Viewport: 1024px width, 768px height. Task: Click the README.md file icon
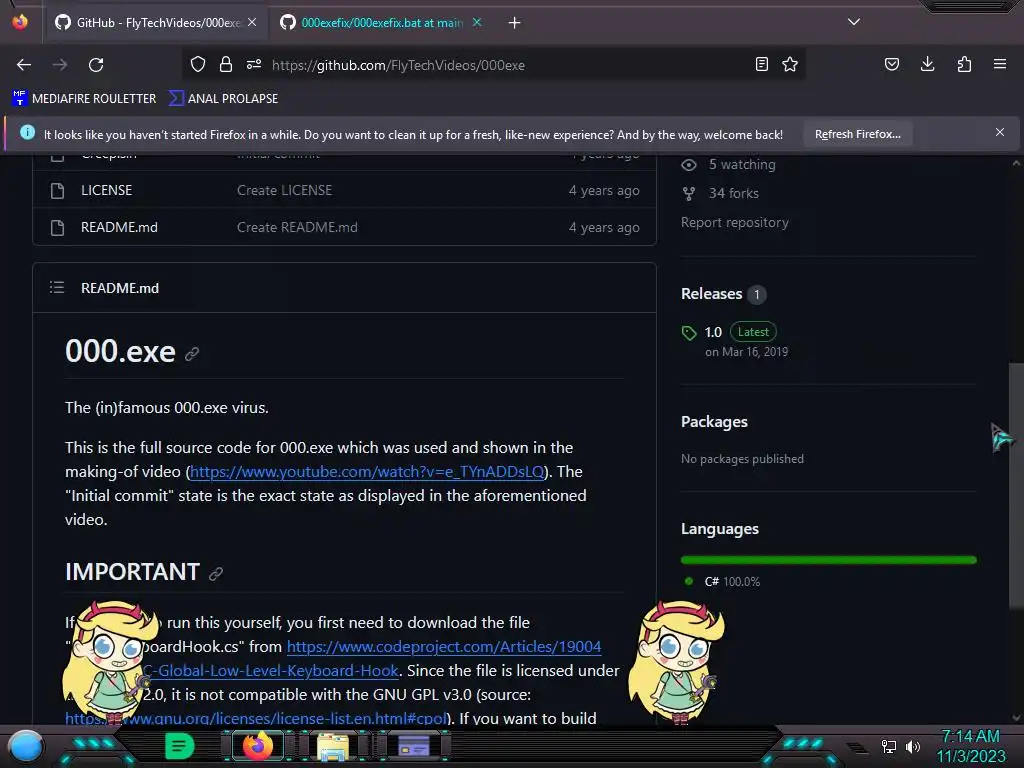(57, 227)
